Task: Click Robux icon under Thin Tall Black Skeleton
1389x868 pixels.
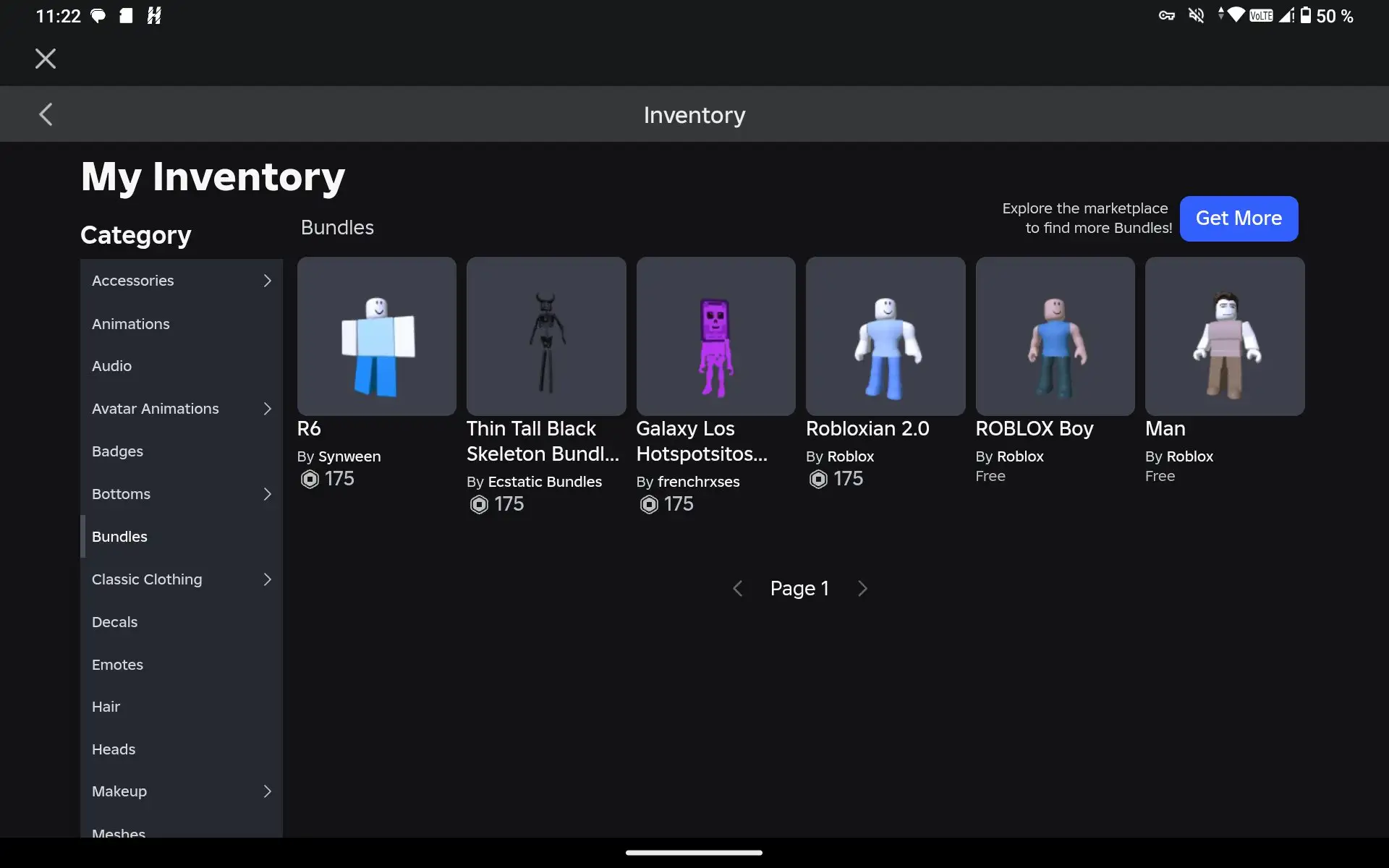Action: (479, 504)
